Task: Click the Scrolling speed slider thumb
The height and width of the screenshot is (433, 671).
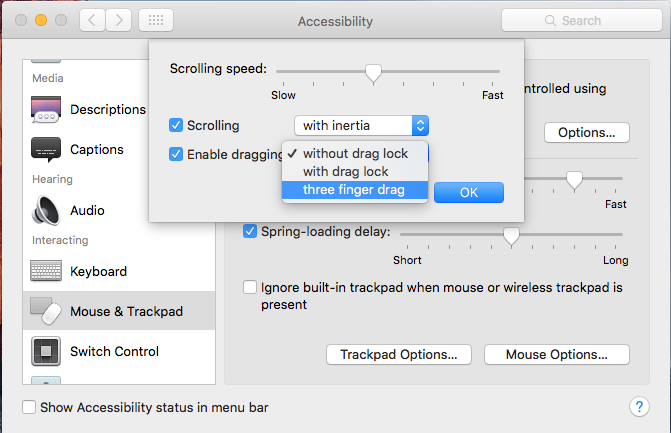Action: coord(374,73)
